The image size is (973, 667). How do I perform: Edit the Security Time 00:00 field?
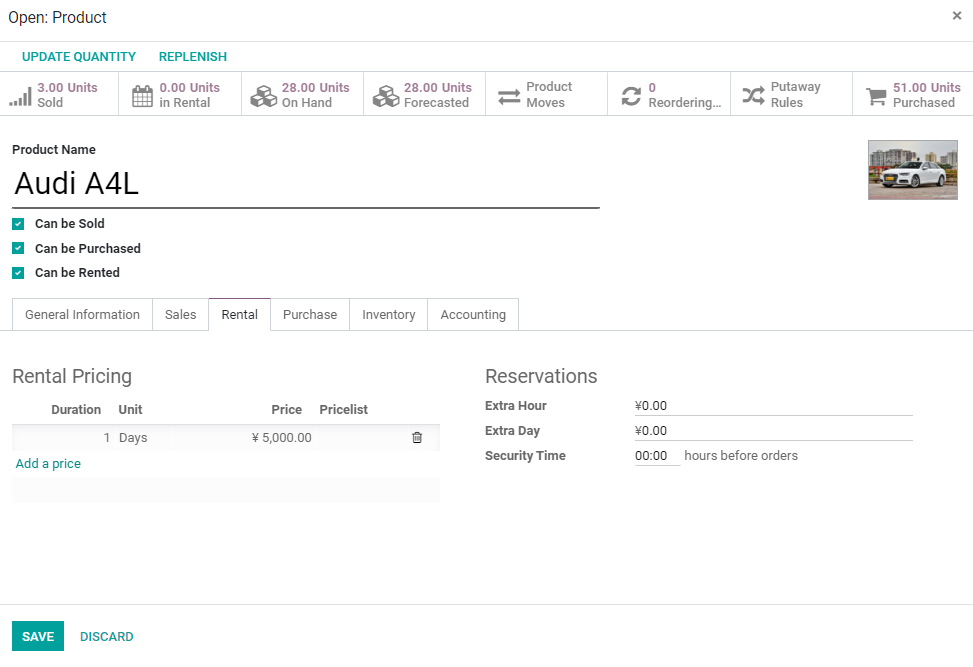(x=657, y=456)
